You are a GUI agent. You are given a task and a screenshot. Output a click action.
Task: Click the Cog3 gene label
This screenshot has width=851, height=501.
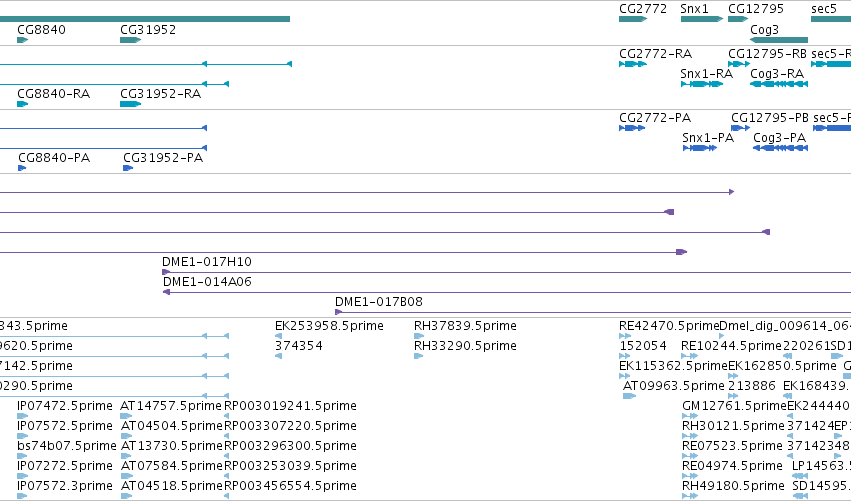(x=764, y=30)
